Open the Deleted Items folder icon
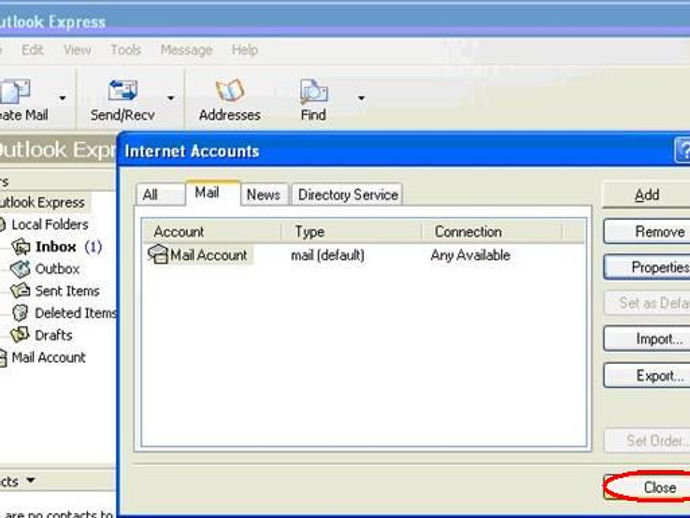Image resolution: width=690 pixels, height=518 pixels. [x=20, y=313]
